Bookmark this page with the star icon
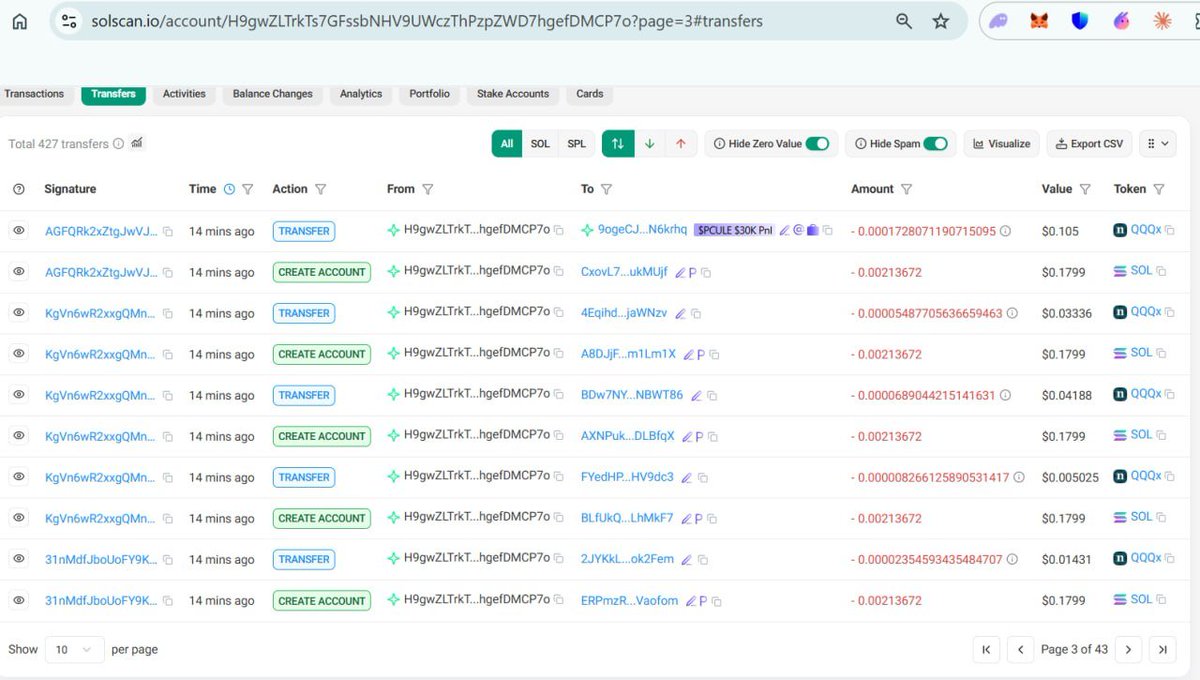1200x680 pixels. [940, 21]
